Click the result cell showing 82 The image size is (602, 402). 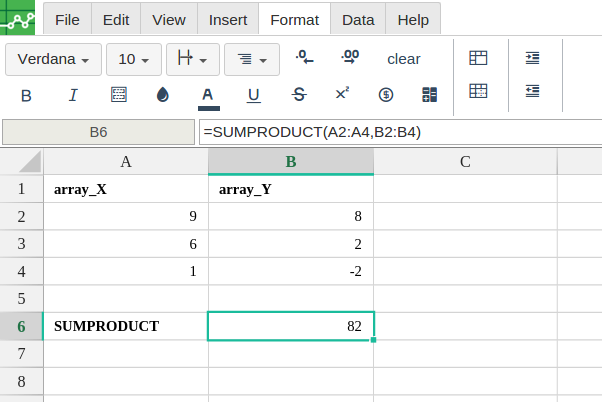pos(291,326)
